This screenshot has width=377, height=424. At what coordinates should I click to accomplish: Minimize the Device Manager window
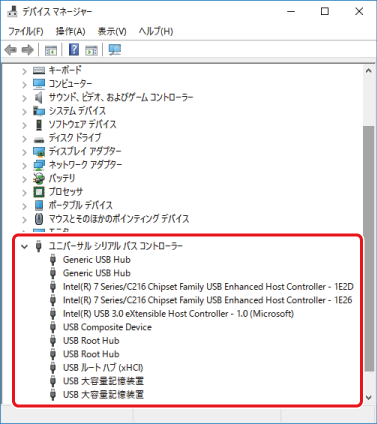tap(291, 12)
